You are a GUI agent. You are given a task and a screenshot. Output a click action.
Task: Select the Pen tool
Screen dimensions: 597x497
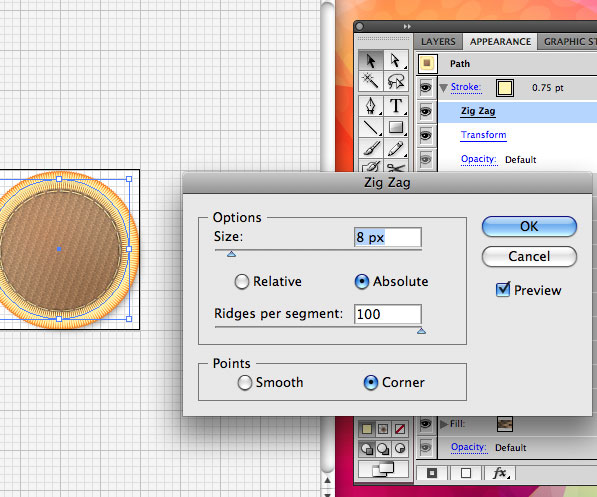click(x=370, y=106)
